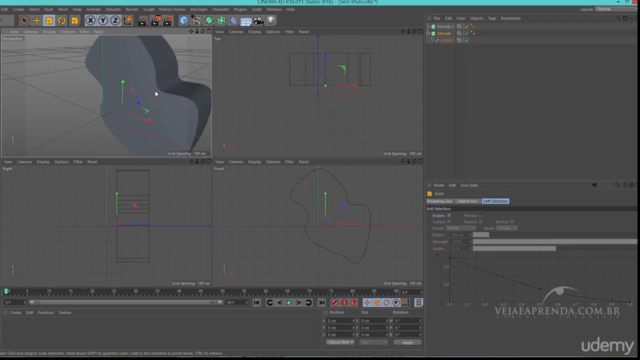Add a light object

coord(271,20)
